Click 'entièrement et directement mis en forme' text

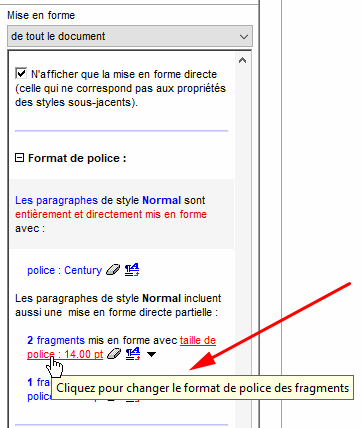click(111, 214)
